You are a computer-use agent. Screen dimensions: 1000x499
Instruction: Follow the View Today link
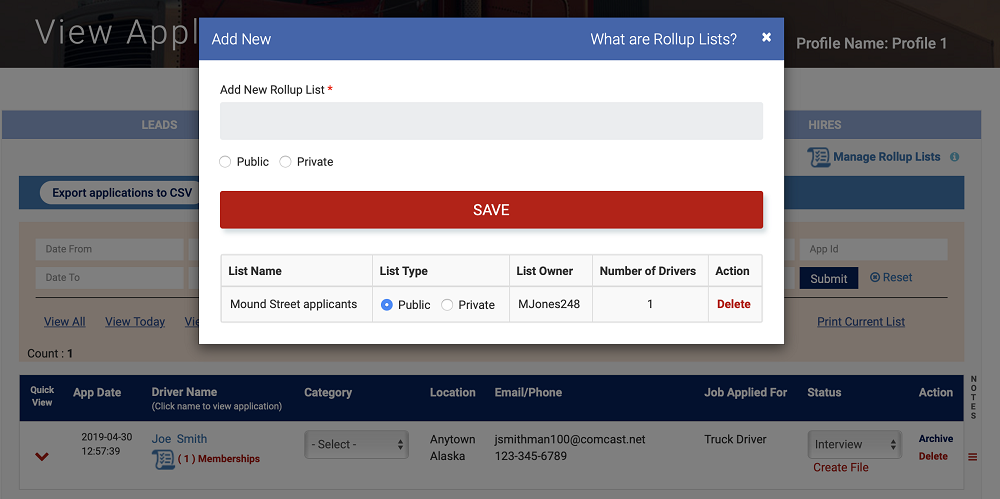coord(135,322)
